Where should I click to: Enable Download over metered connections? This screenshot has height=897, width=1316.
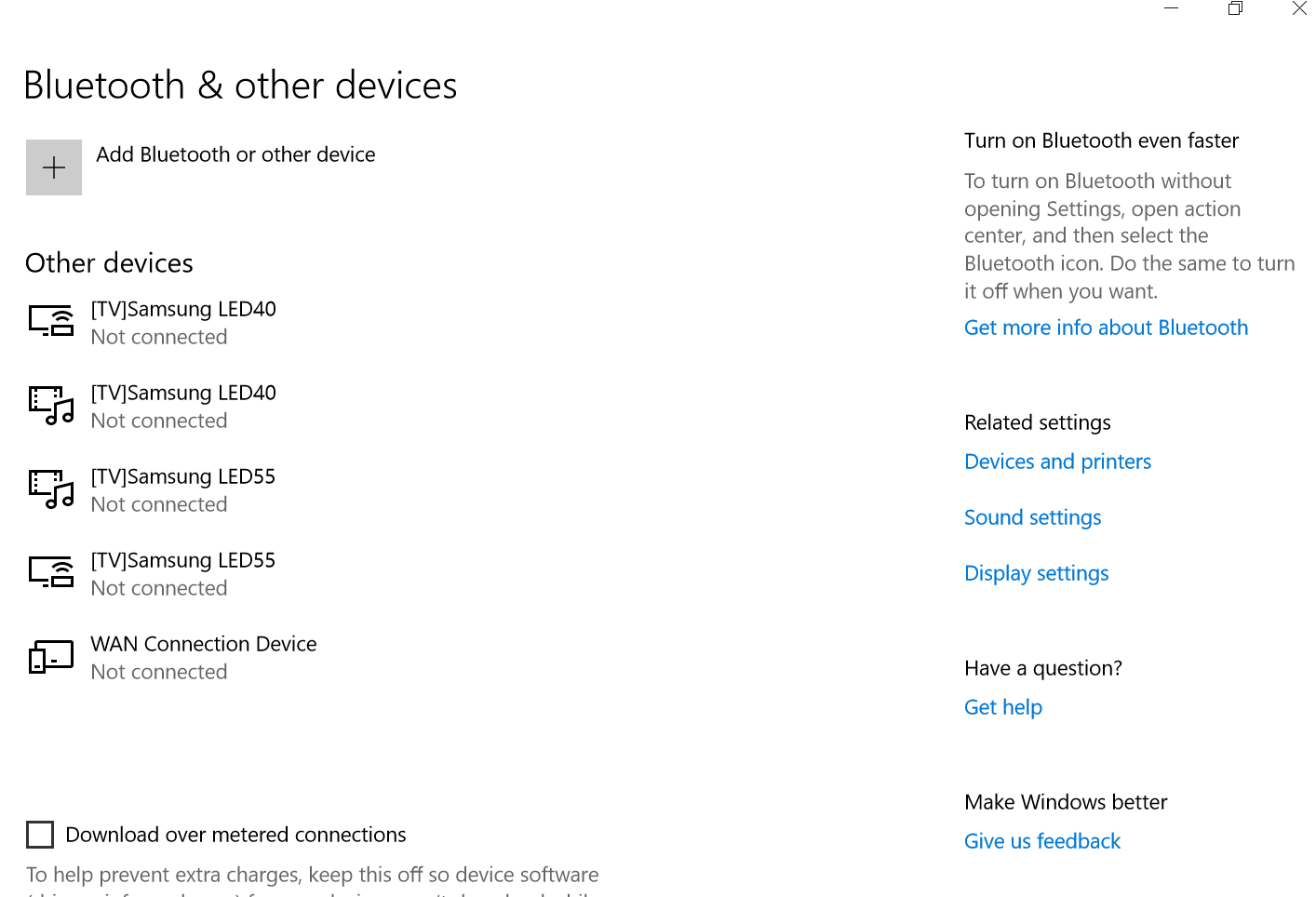[40, 835]
